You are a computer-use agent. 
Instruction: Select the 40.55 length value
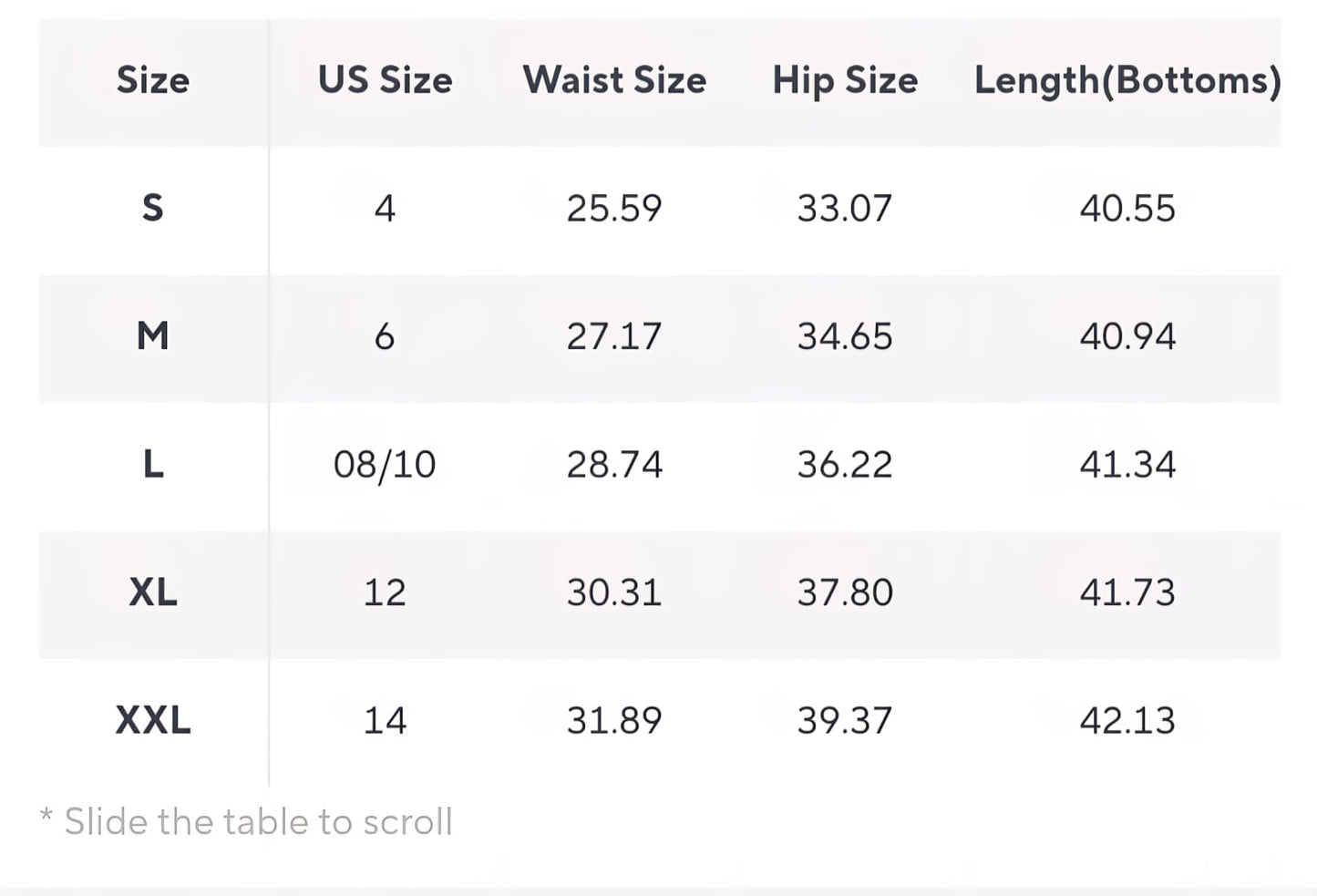click(1127, 209)
